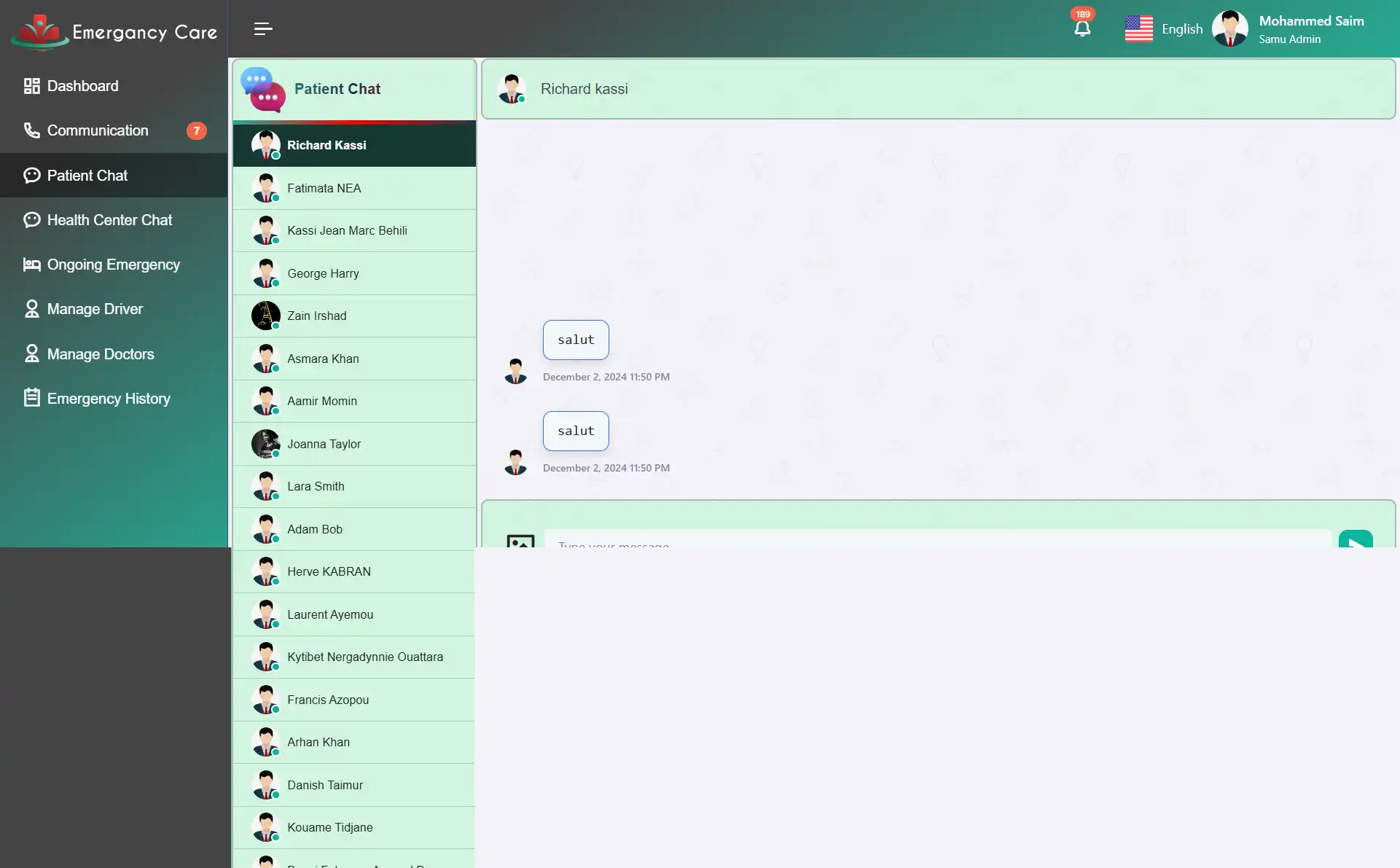Click the Dashboard grid icon
Screen dimensions: 1400x868
[x=31, y=85]
